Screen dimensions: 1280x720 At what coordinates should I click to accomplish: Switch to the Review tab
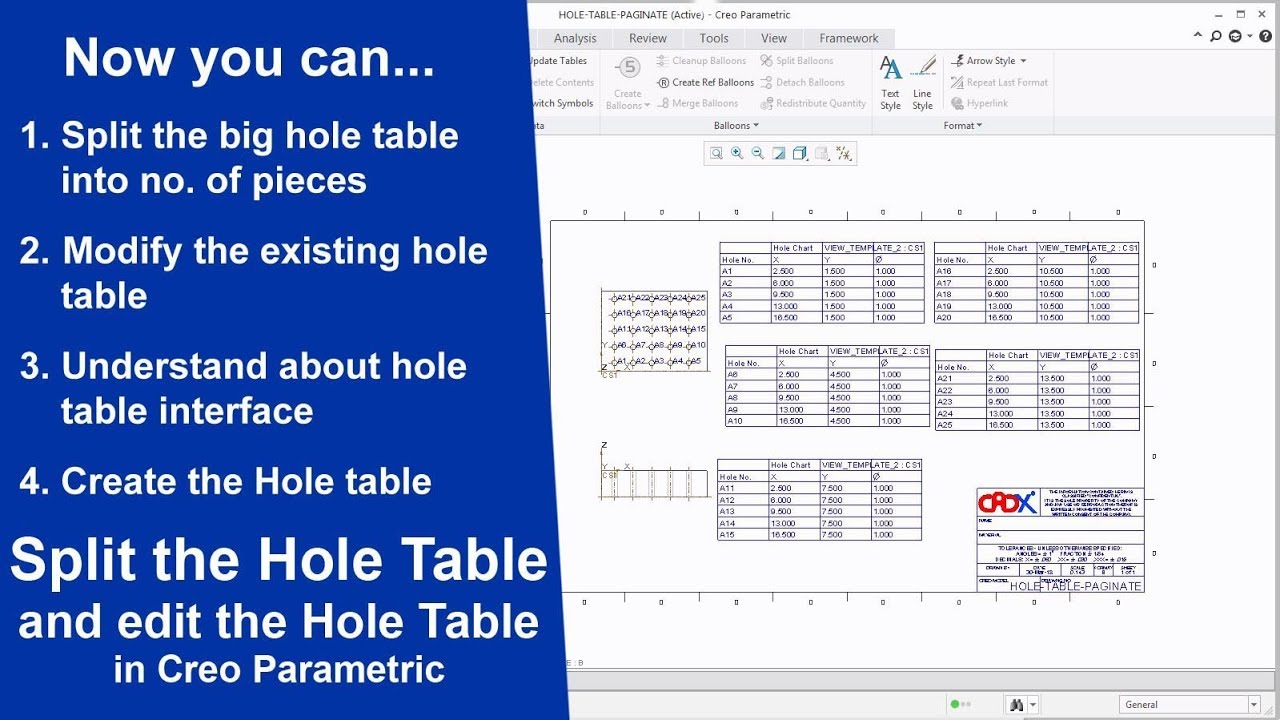(x=648, y=38)
